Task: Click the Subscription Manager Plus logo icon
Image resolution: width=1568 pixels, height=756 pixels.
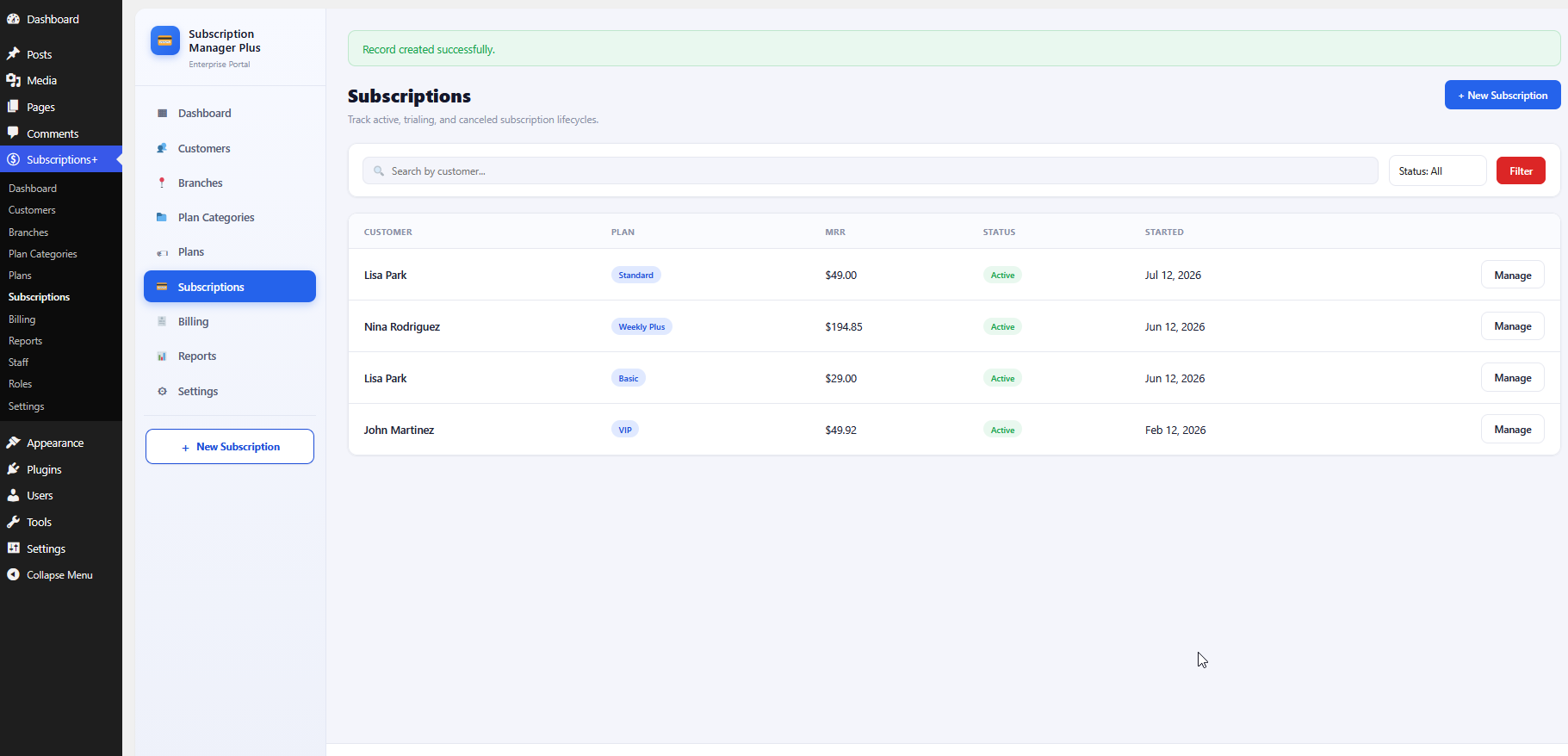Action: point(164,40)
